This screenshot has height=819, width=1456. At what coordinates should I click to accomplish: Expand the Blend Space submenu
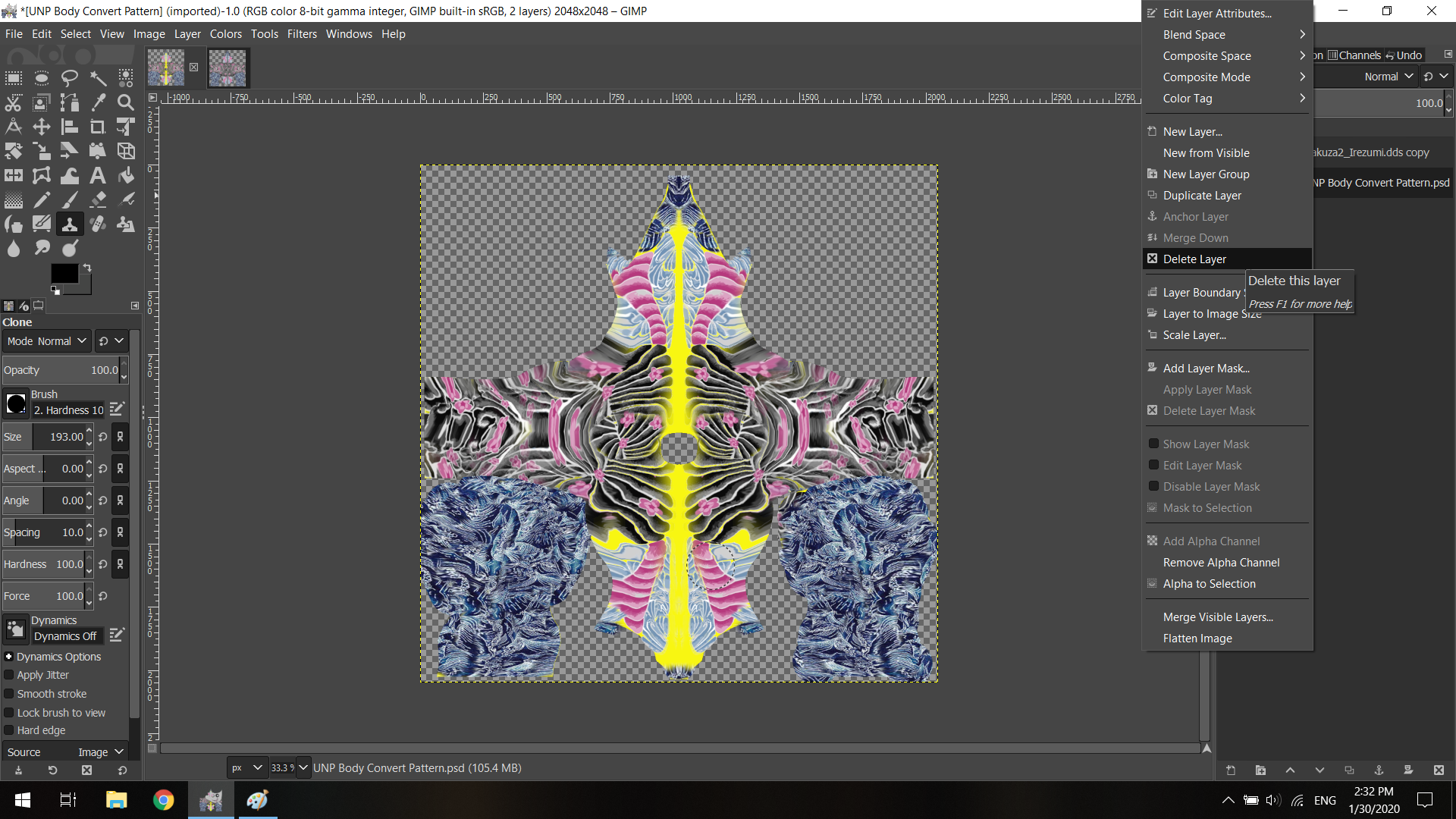click(x=1228, y=35)
